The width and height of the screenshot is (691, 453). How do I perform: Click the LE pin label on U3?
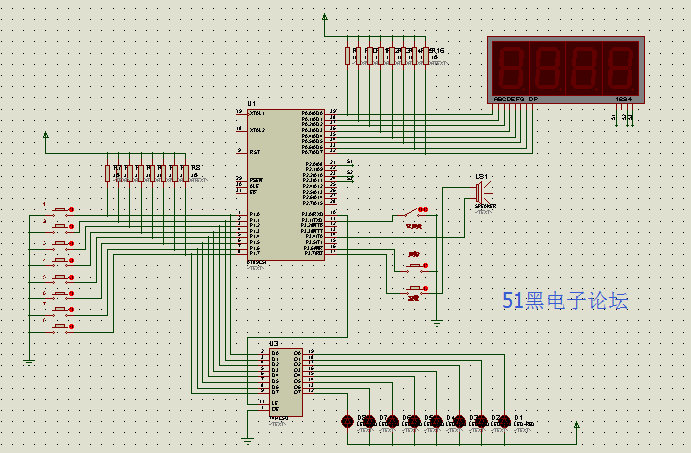275,403
